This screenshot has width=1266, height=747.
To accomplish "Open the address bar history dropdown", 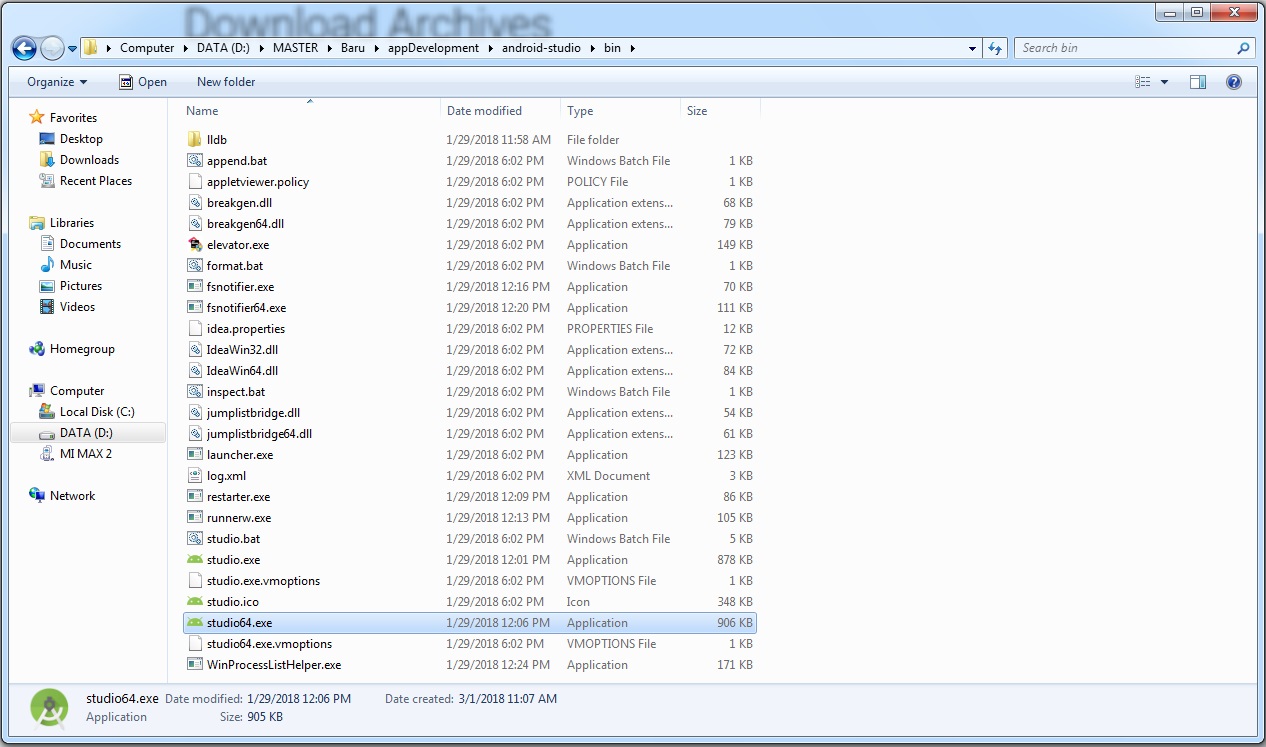I will (973, 48).
